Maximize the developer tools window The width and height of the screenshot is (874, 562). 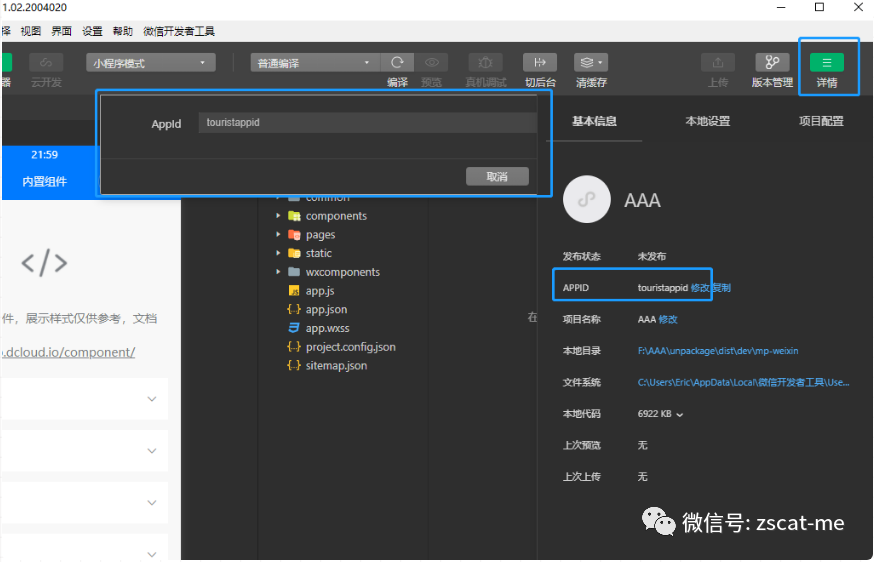pyautogui.click(x=819, y=7)
